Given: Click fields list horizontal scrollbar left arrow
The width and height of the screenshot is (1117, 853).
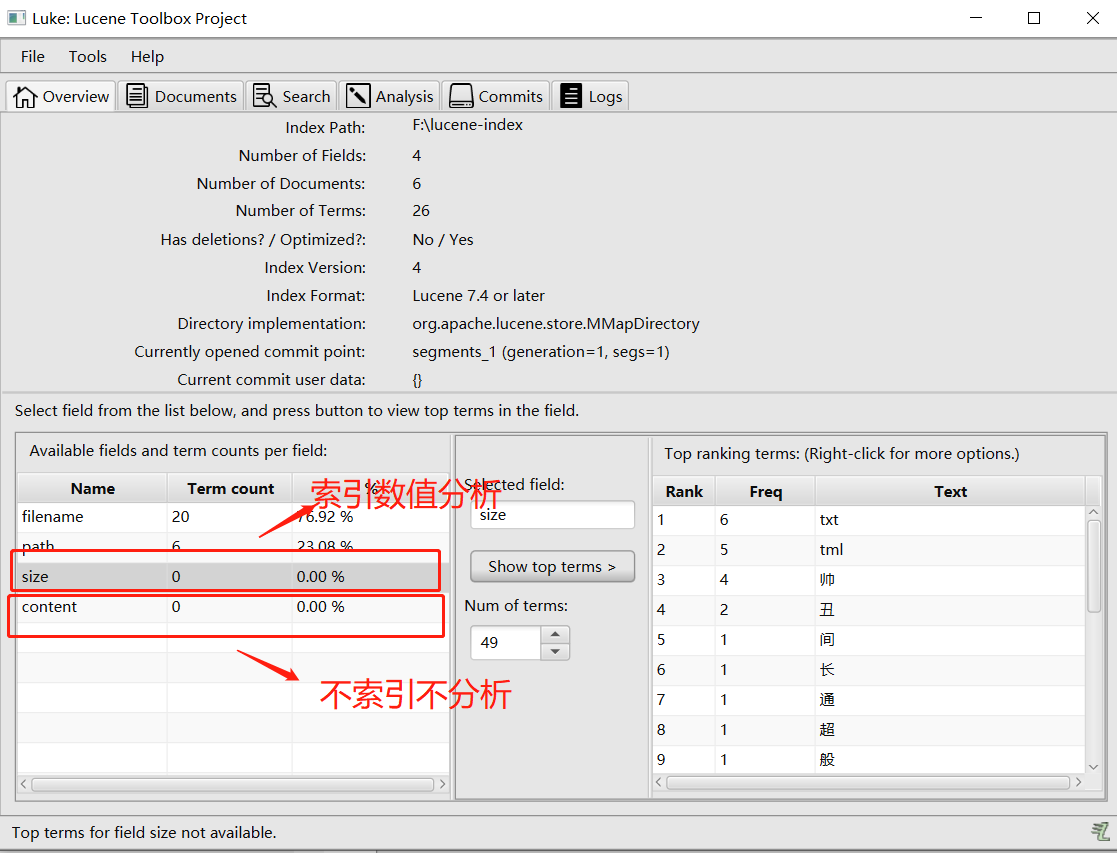Looking at the screenshot, I should click(x=24, y=784).
